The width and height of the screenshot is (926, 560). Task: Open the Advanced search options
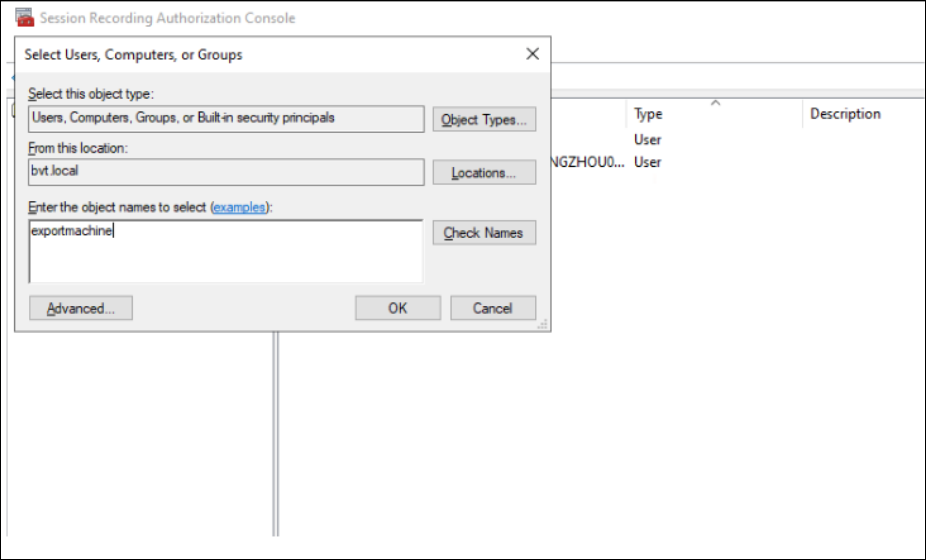click(x=81, y=308)
